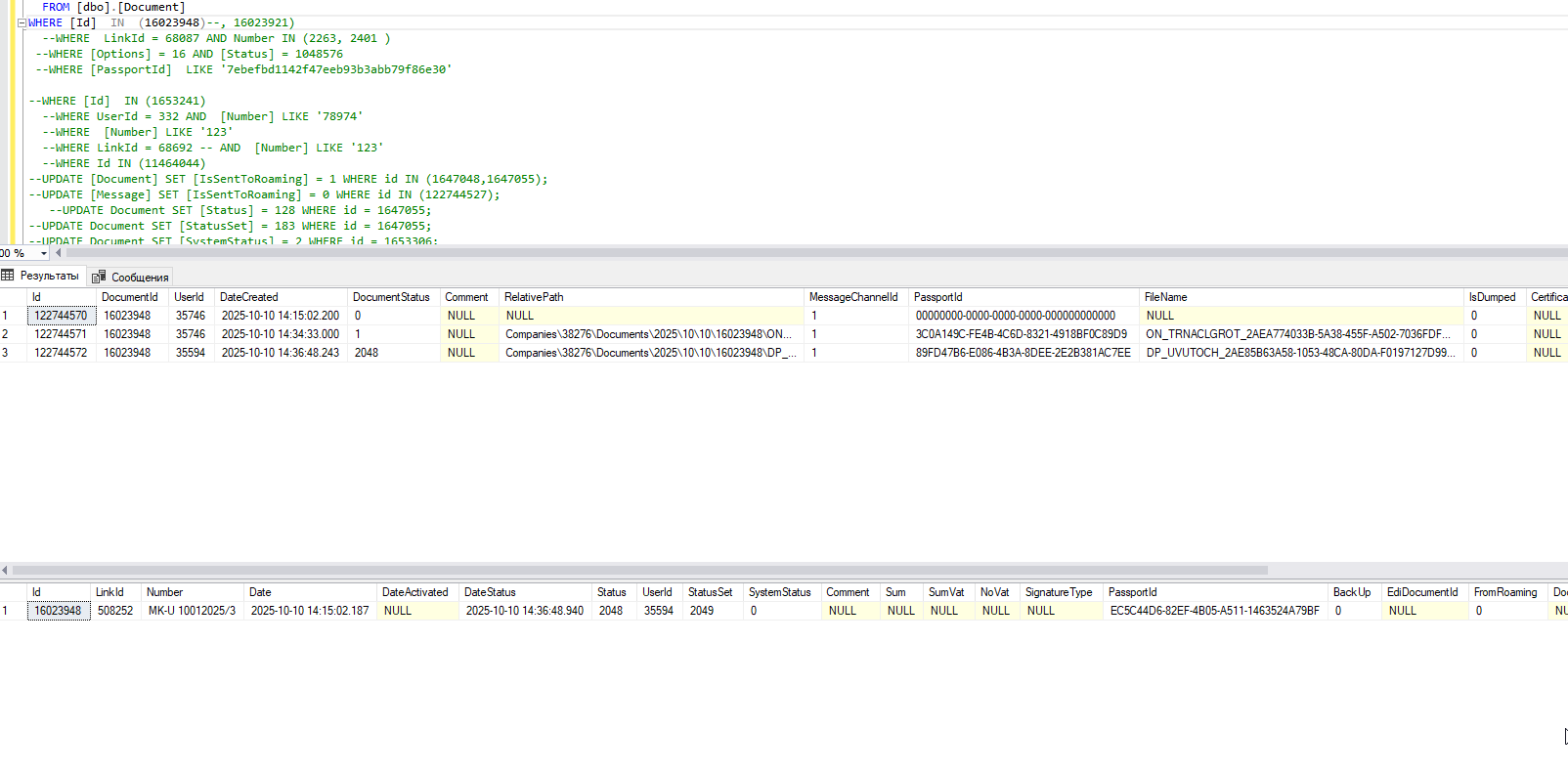Select the MK-U 10012025/3 Number cell
The height and width of the screenshot is (772, 1568).
point(192,611)
